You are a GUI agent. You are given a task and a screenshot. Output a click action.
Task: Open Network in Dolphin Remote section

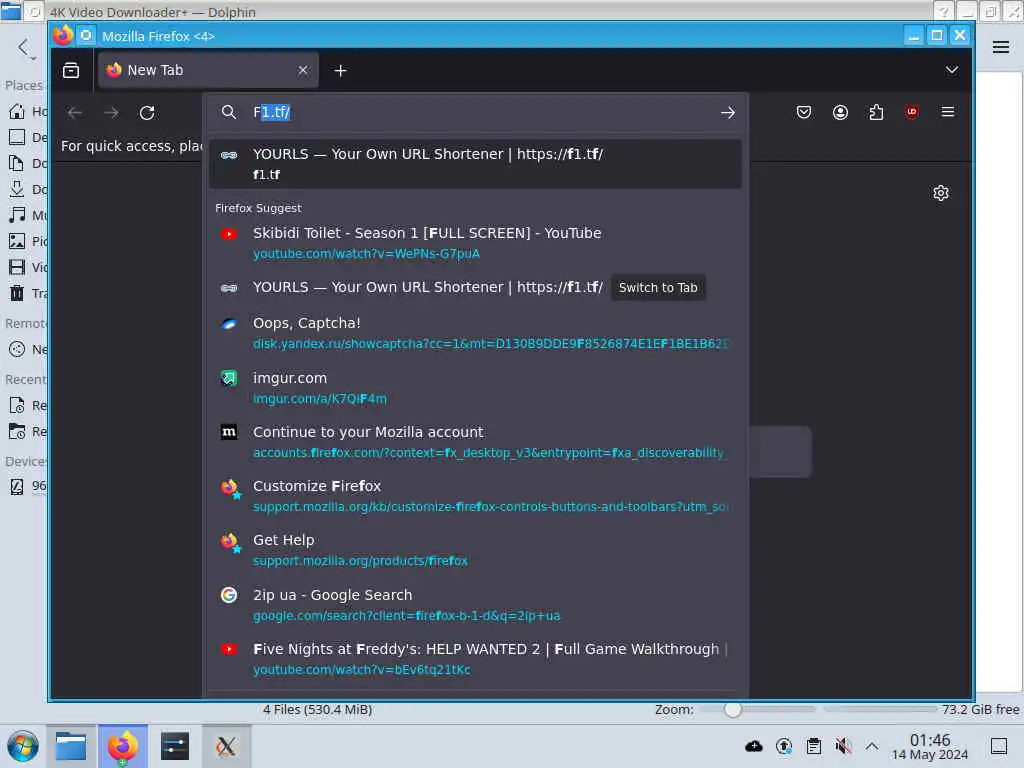point(27,349)
